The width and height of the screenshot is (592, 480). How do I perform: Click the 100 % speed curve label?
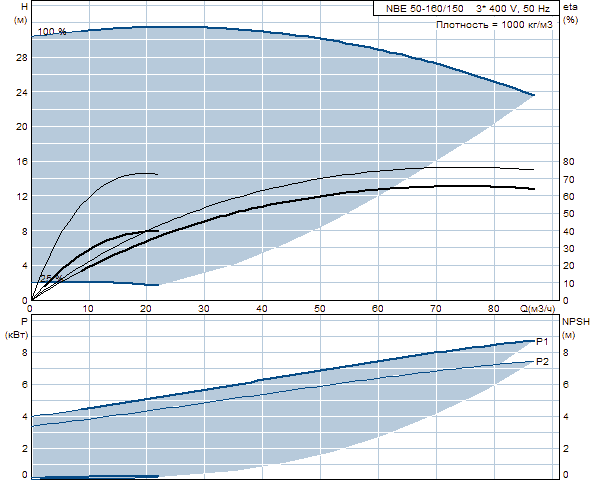[x=52, y=32]
